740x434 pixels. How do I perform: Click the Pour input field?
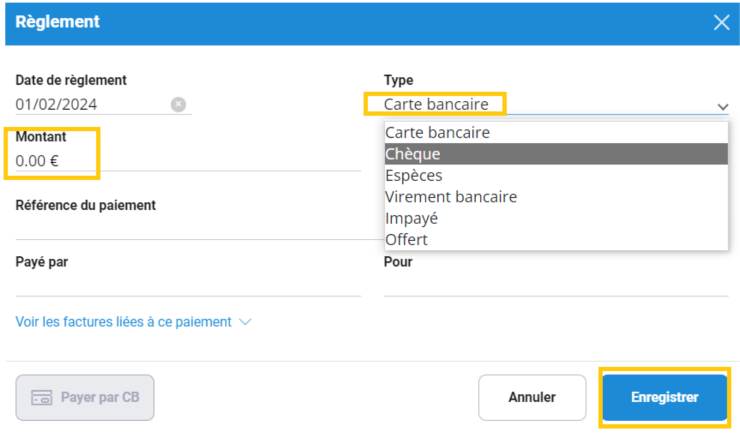(x=555, y=284)
